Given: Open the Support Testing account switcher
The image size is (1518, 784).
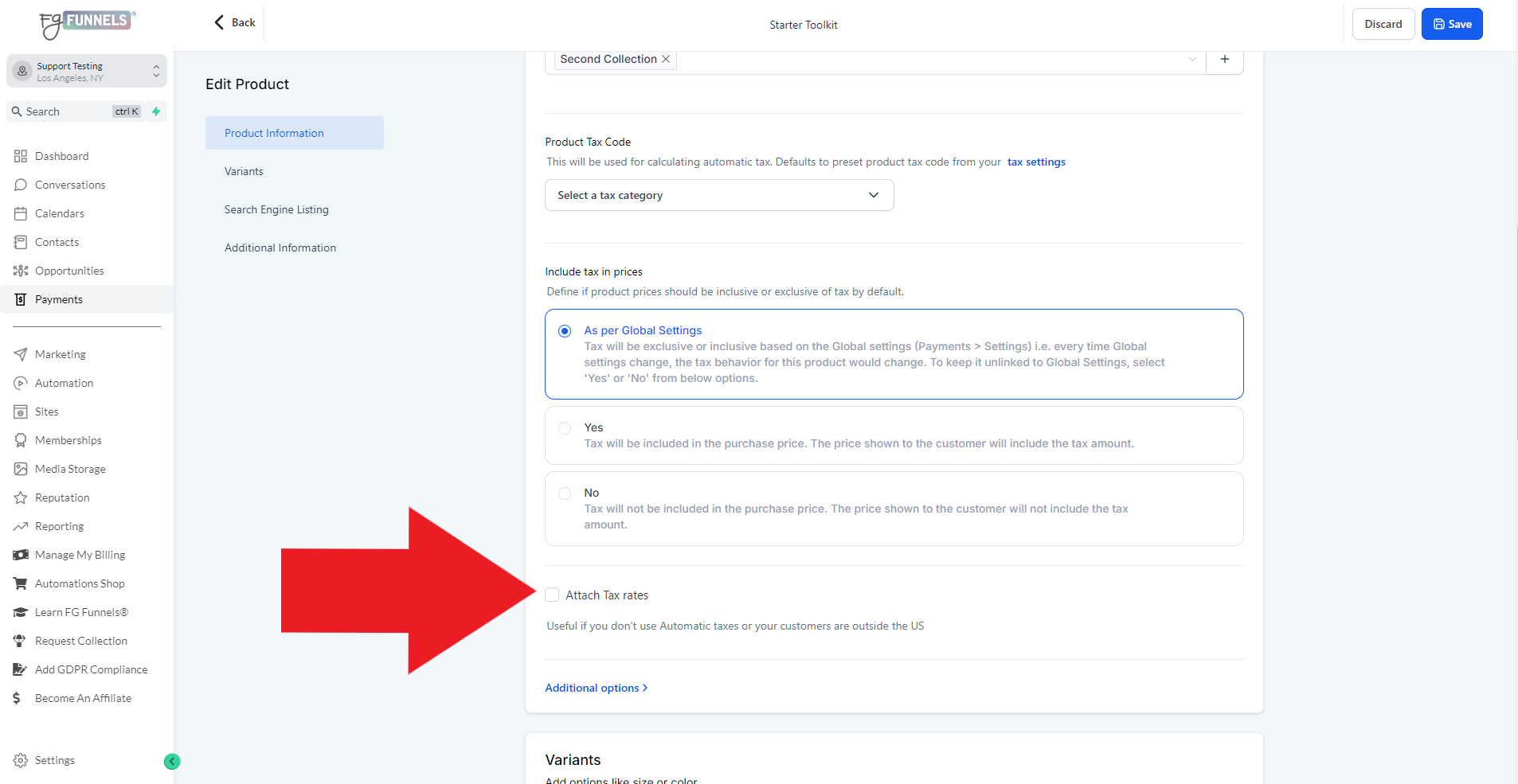Looking at the screenshot, I should (87, 72).
